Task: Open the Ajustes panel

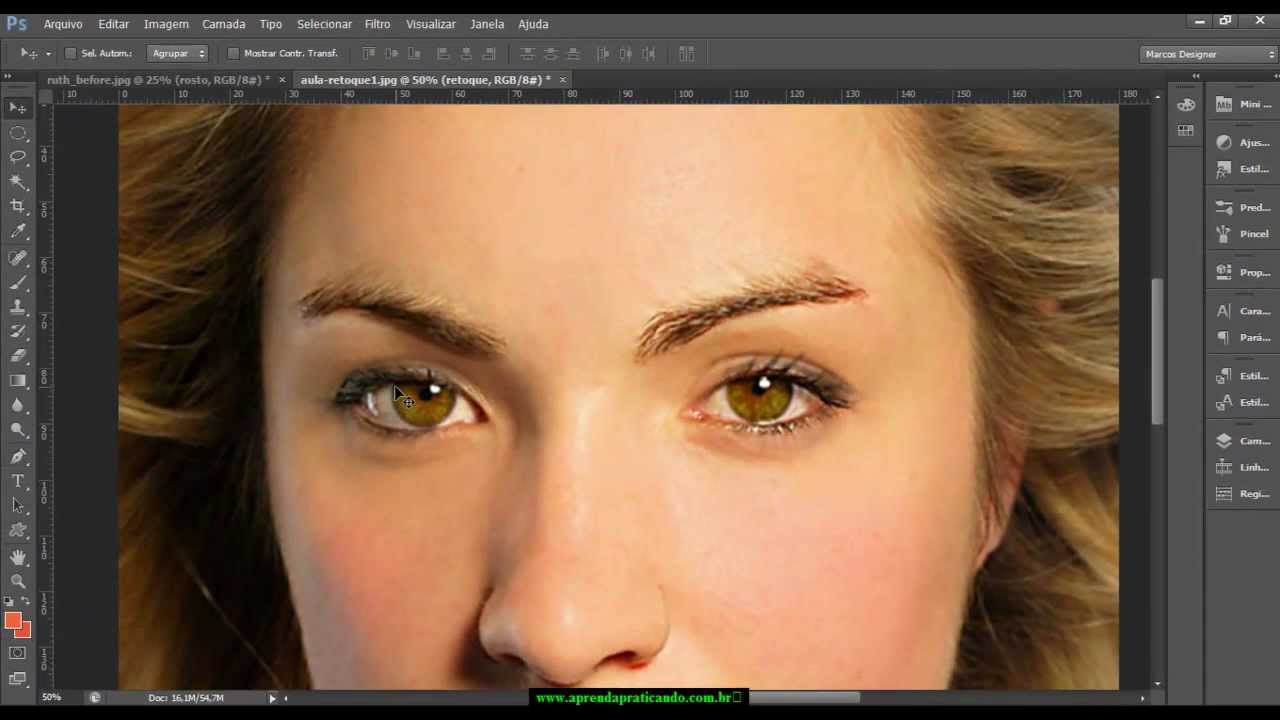Action: (1243, 143)
